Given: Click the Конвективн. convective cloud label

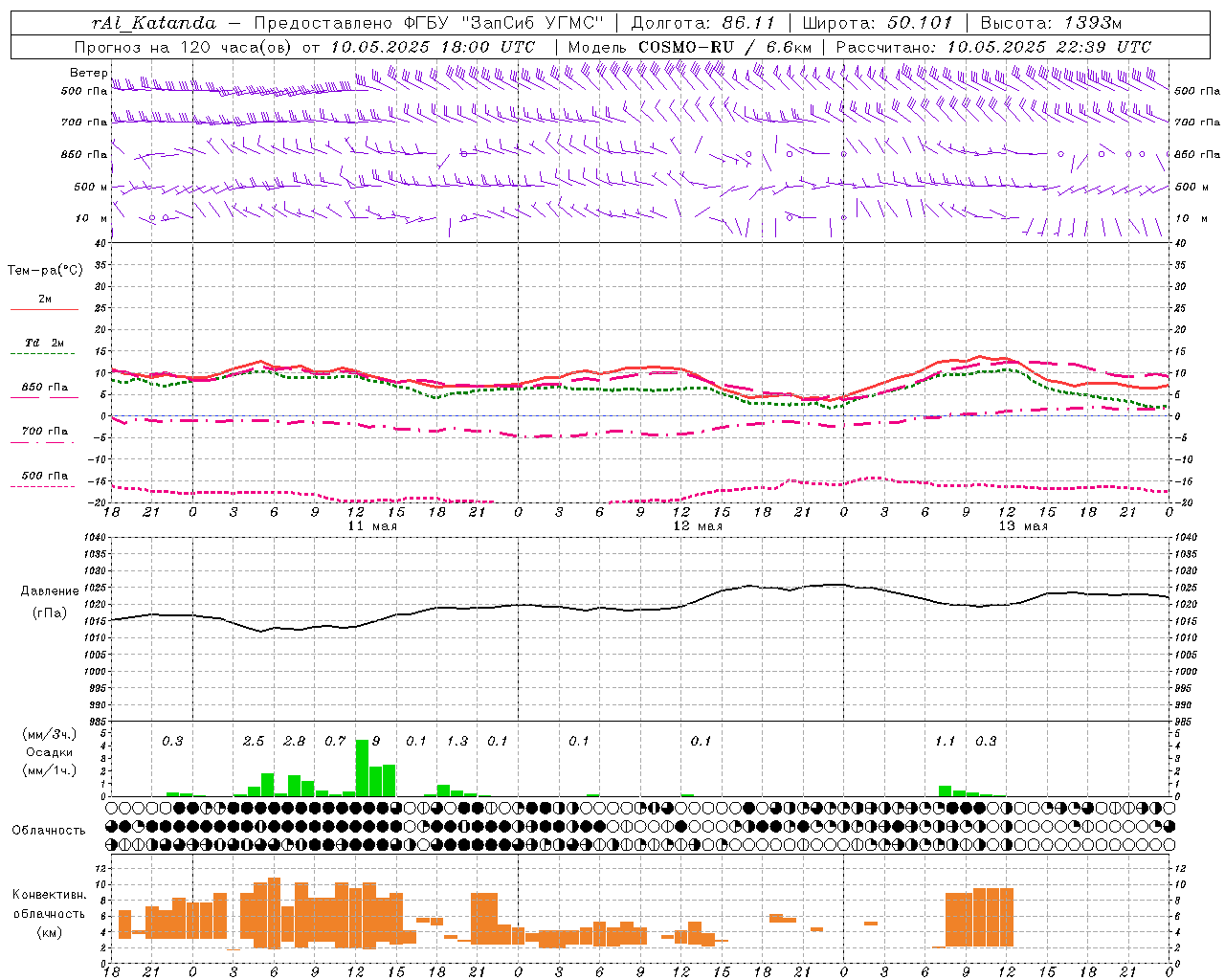Looking at the screenshot, I should tap(50, 895).
